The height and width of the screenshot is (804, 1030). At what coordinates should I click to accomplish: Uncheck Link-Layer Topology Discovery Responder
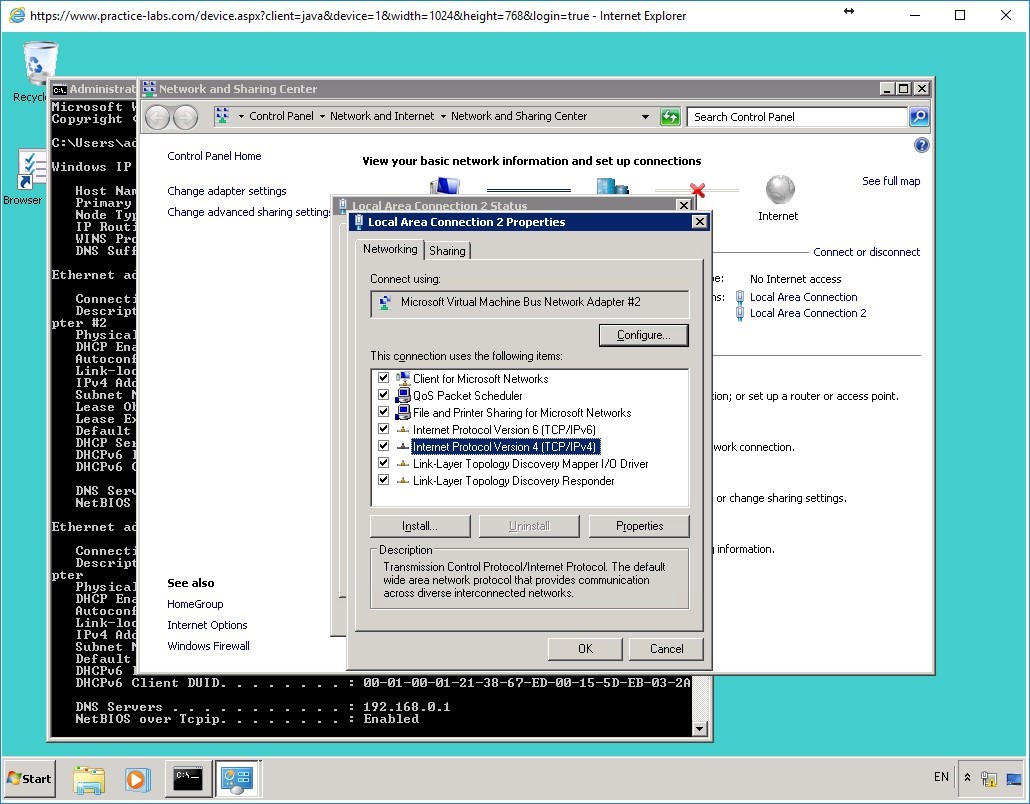(383, 480)
